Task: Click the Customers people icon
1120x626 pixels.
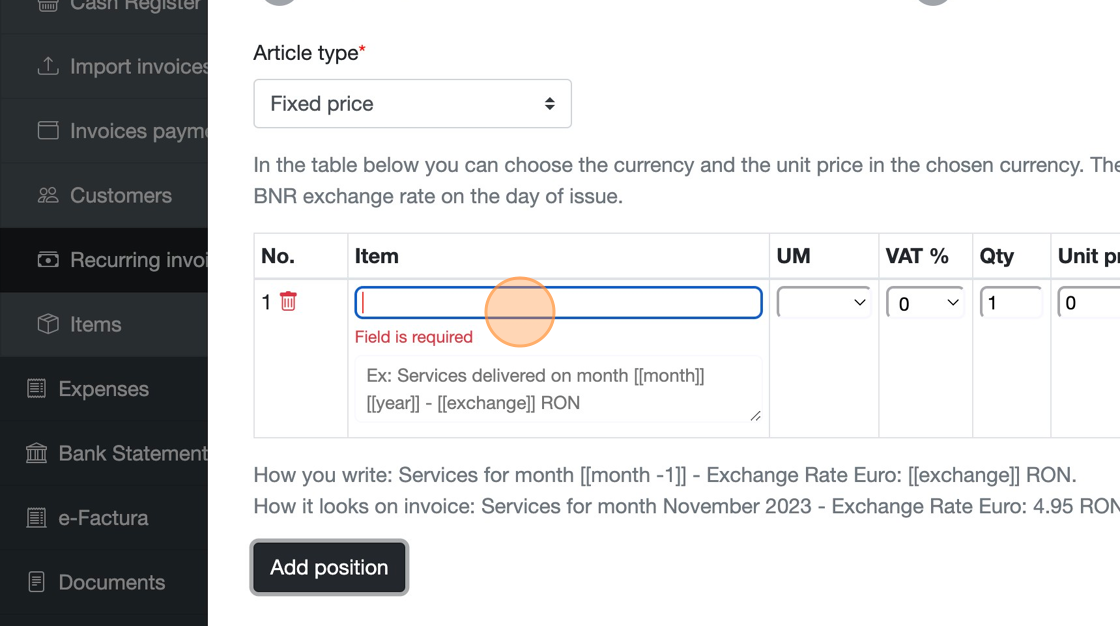Action: pos(47,195)
